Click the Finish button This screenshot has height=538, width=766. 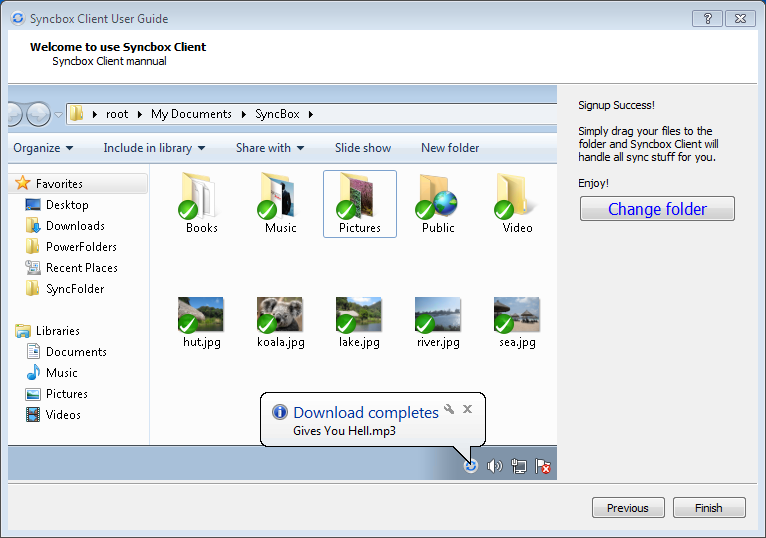709,508
